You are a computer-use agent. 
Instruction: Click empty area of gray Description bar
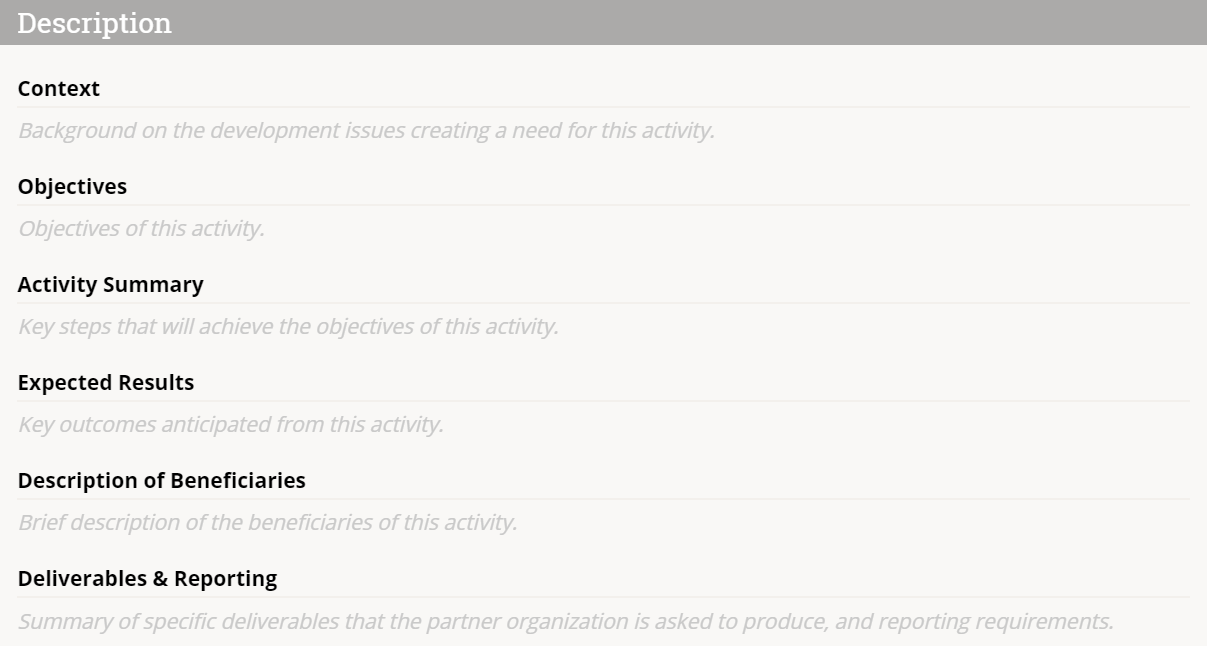tap(690, 23)
